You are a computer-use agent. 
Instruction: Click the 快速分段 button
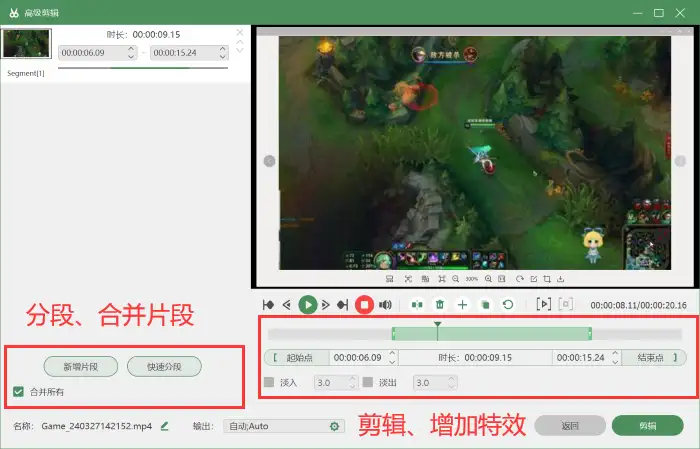pyautogui.click(x=164, y=367)
